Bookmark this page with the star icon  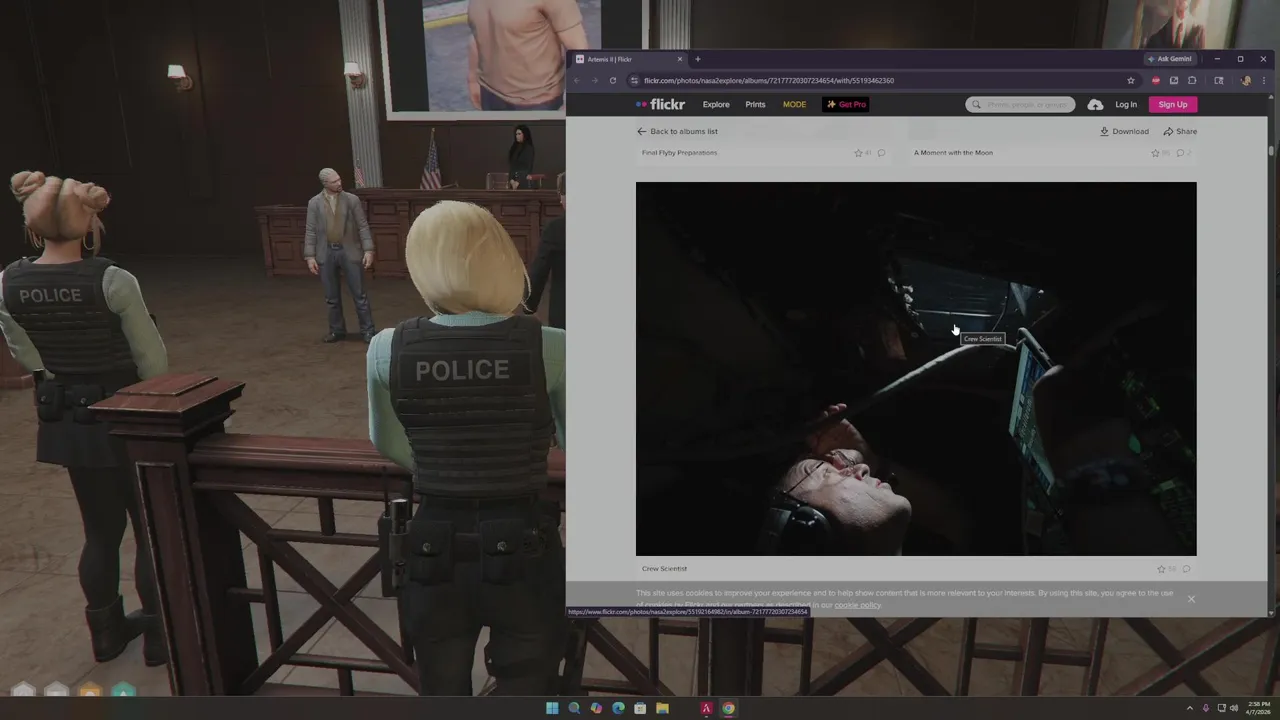pyautogui.click(x=1131, y=80)
